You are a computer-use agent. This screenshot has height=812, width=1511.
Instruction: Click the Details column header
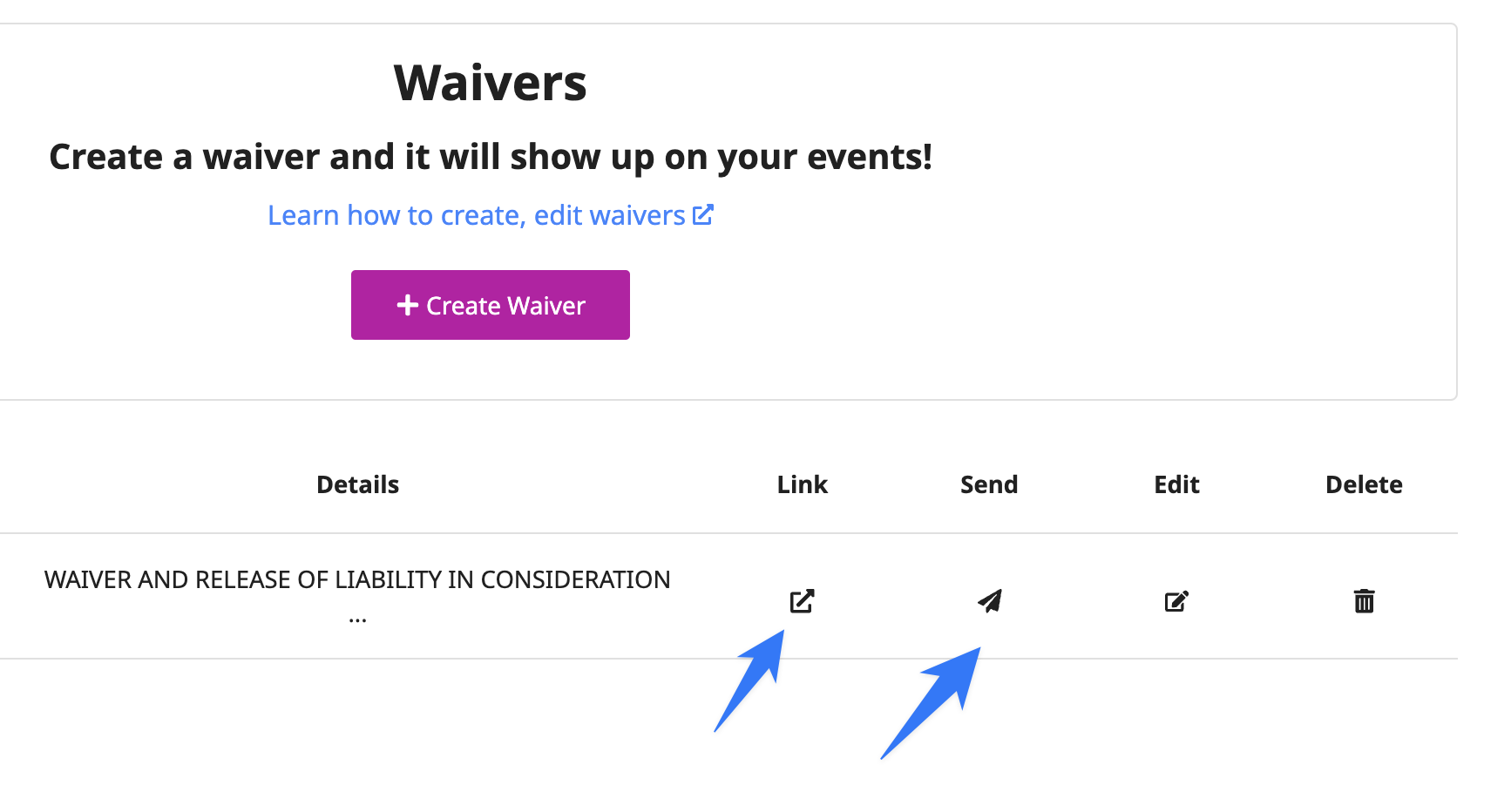357,484
